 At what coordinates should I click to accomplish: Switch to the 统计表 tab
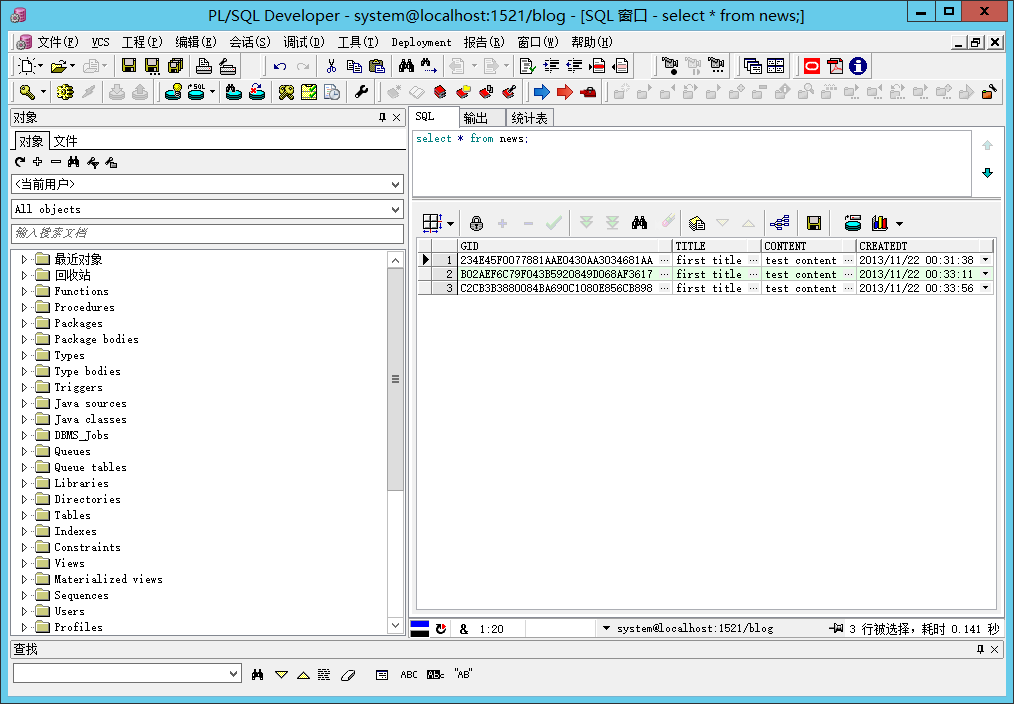(529, 118)
